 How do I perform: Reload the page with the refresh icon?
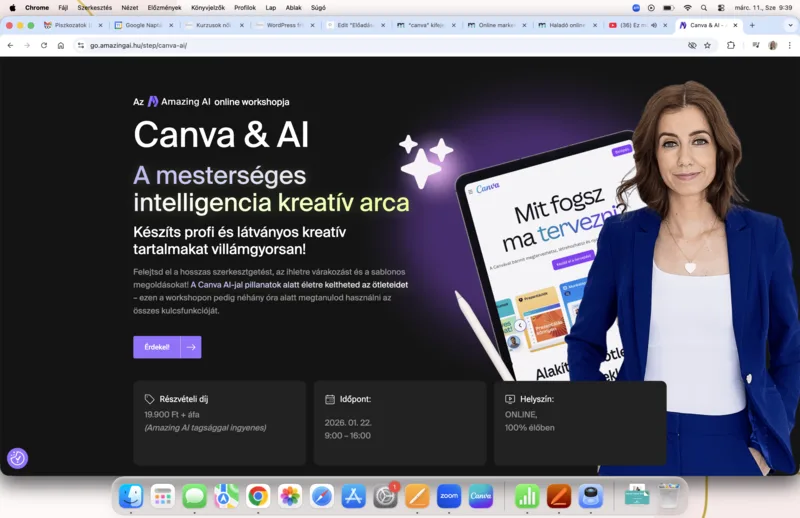click(x=44, y=45)
